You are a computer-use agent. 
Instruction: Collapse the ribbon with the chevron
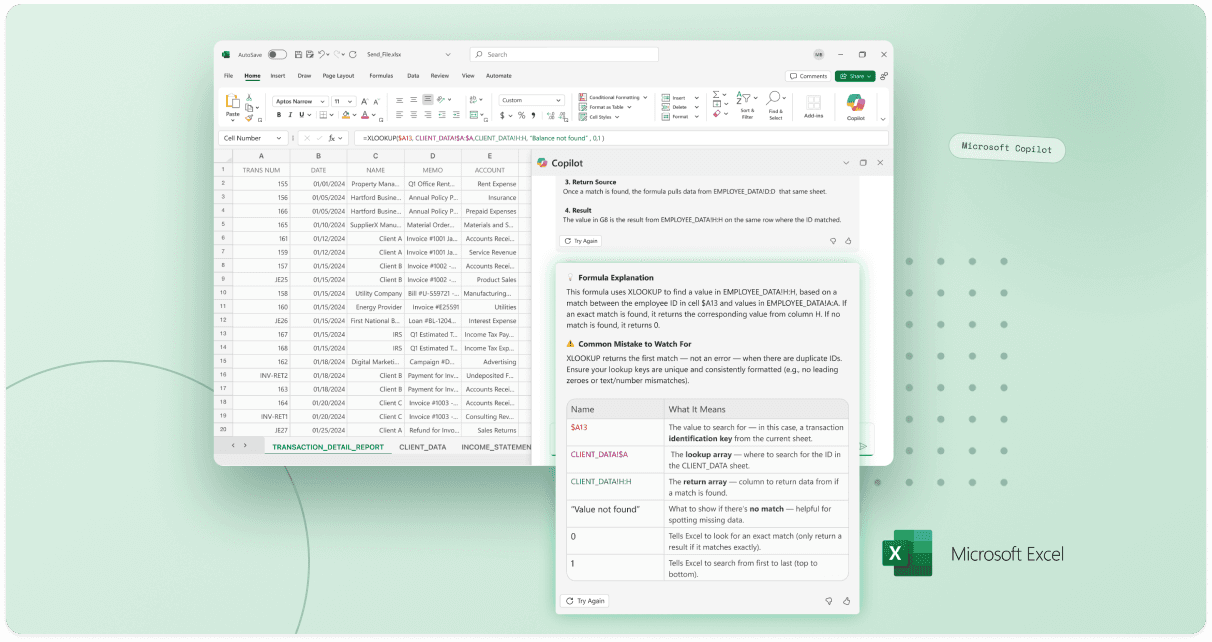pos(883,120)
